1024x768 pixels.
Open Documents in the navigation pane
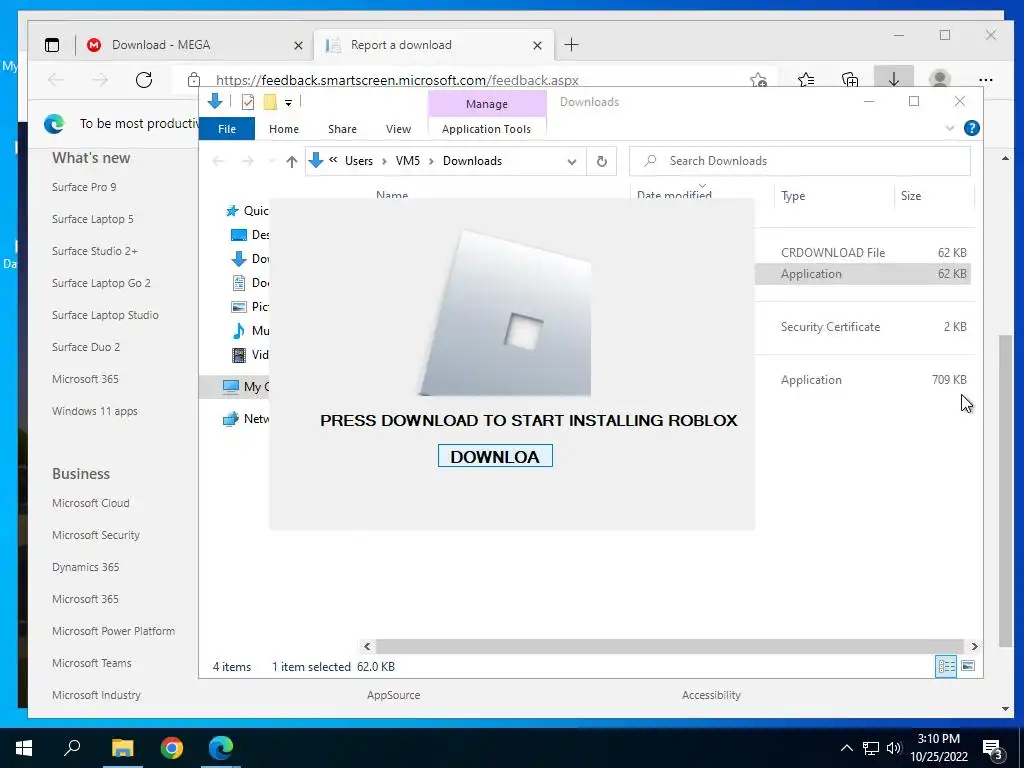[250, 283]
